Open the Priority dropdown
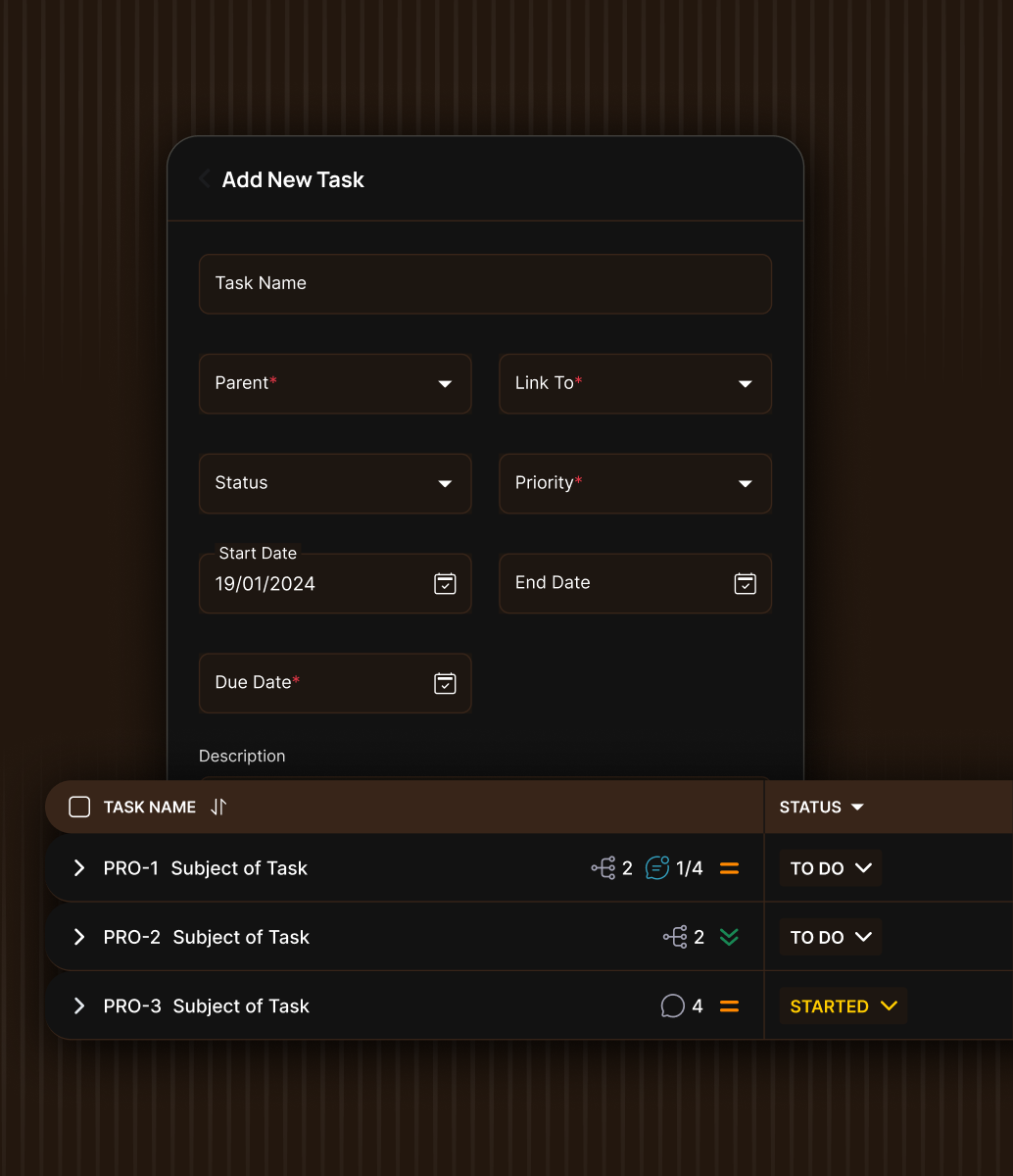This screenshot has height=1176, width=1013. pyautogui.click(x=636, y=484)
